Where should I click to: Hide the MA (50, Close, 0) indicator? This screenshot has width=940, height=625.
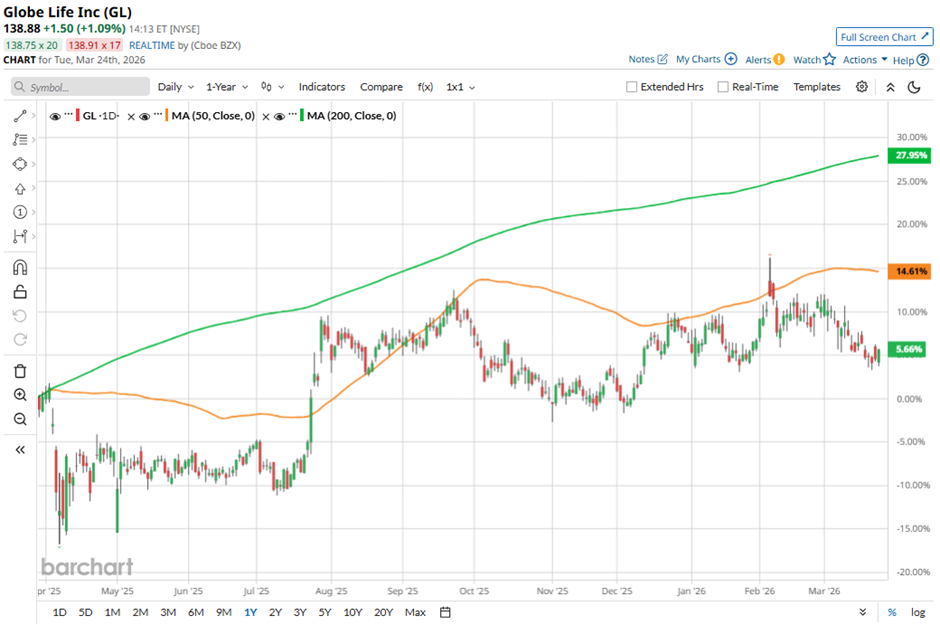[x=146, y=116]
